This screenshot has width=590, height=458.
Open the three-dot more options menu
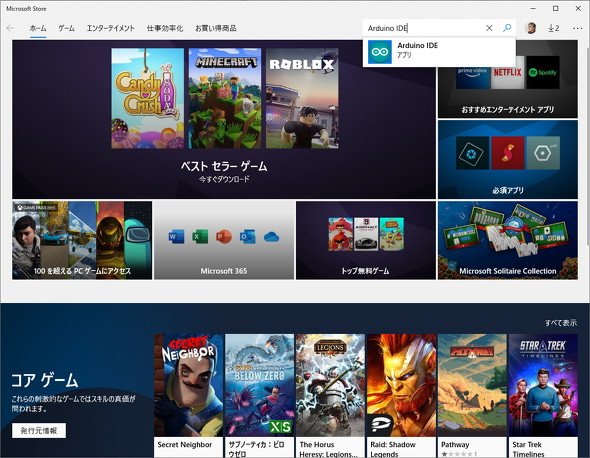(x=577, y=28)
